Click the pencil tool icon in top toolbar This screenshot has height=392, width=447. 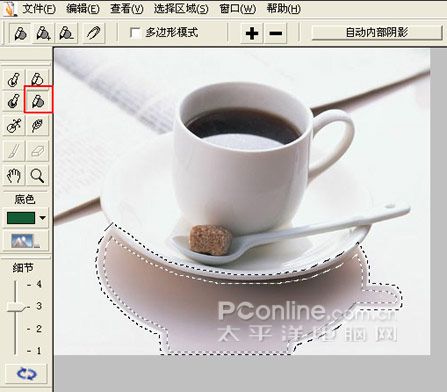point(94,33)
